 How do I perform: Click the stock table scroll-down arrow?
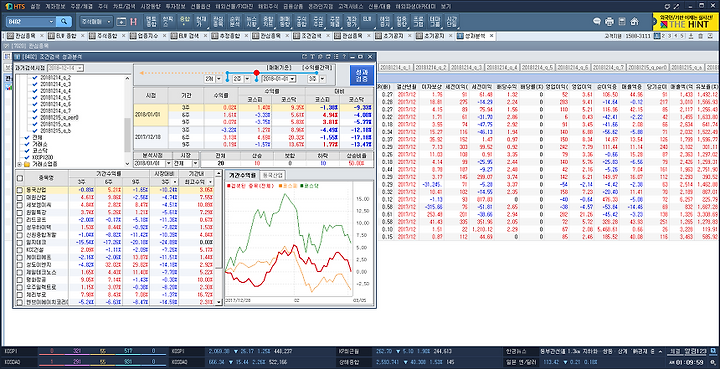[219, 303]
